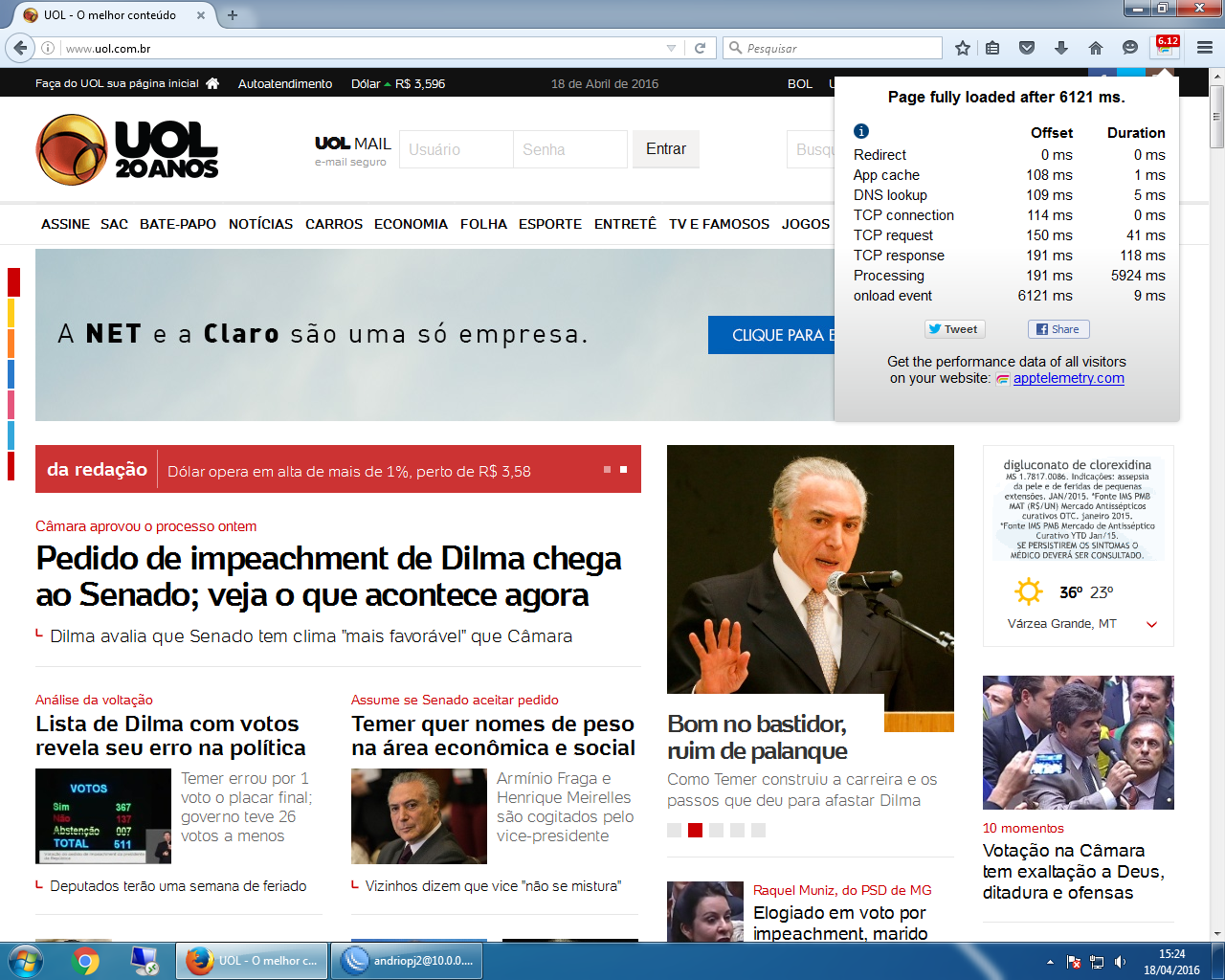Image resolution: width=1225 pixels, height=980 pixels.
Task: Open the VOTOS scoreboard thumbnail
Action: (x=103, y=816)
